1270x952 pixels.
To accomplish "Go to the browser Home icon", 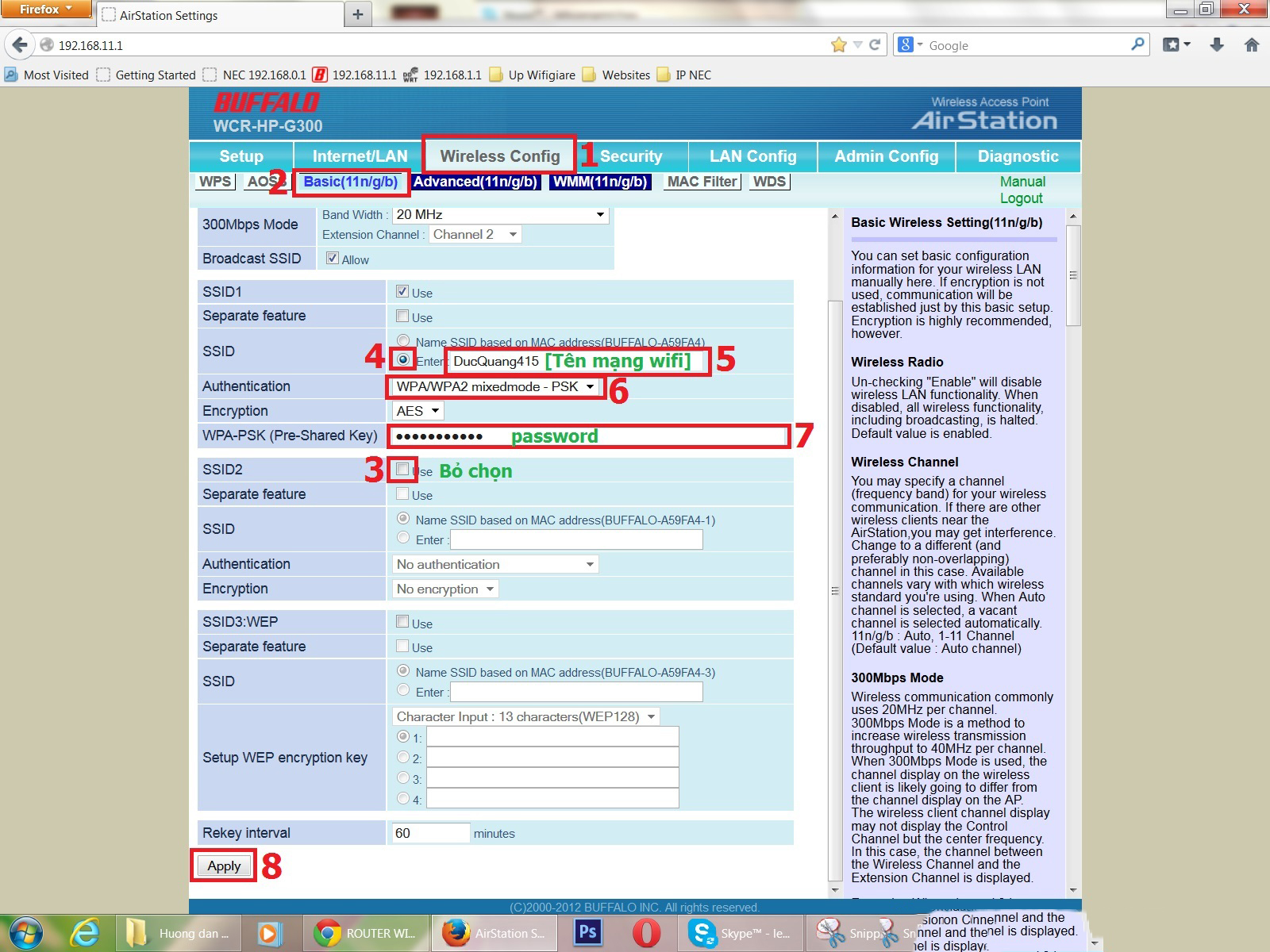I will click(x=1252, y=45).
